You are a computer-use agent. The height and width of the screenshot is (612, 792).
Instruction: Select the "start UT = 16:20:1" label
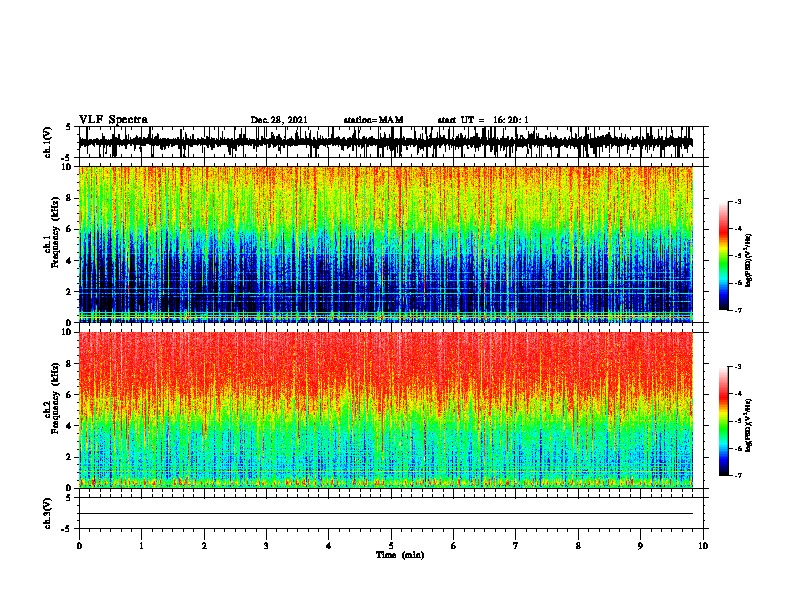pos(483,120)
